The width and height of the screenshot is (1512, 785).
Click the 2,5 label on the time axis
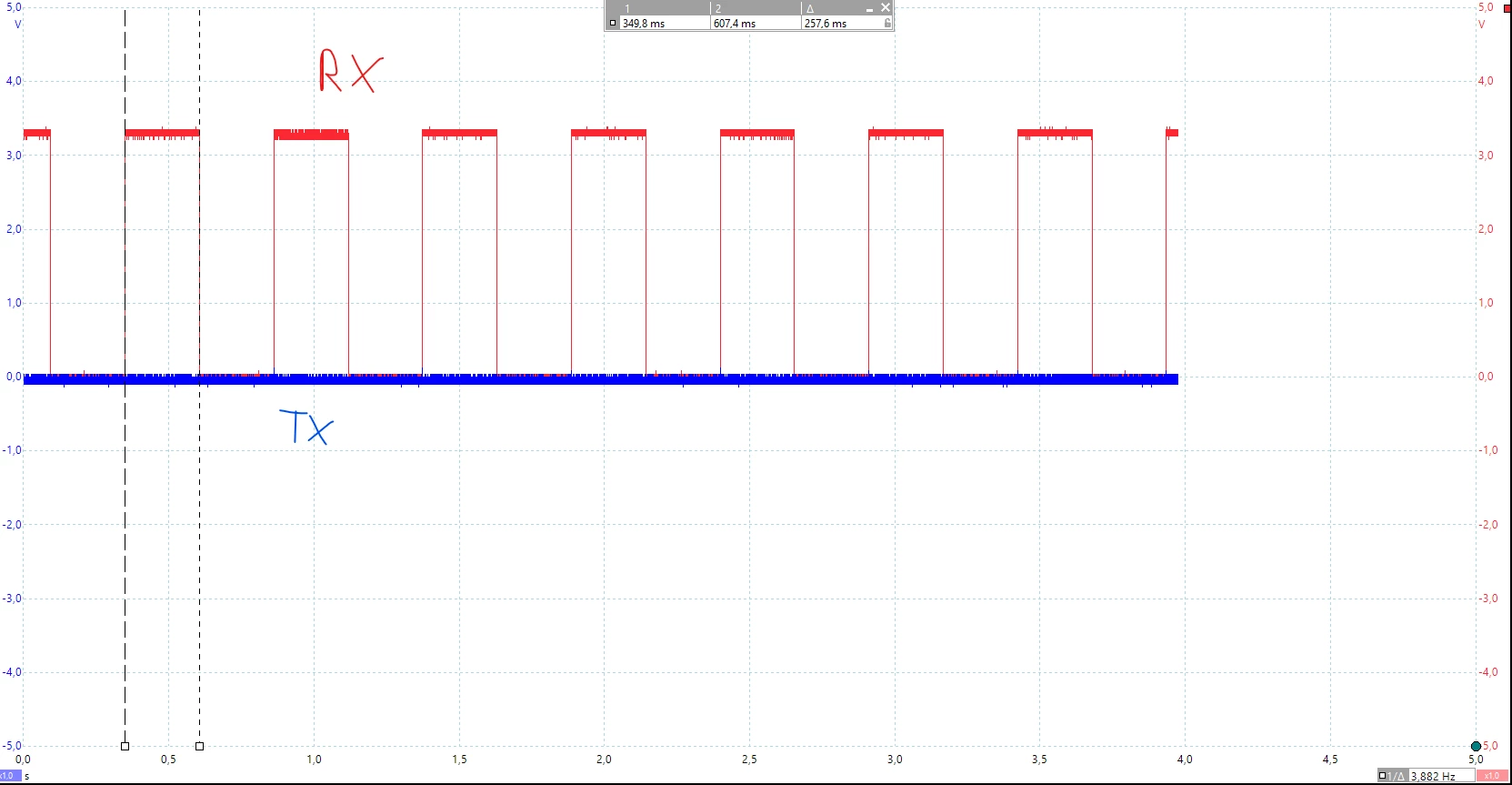(749, 759)
